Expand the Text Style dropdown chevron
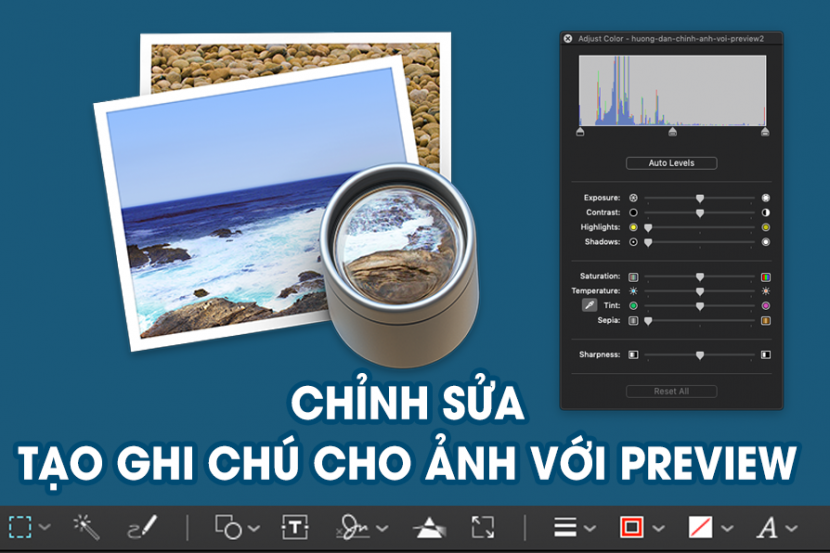This screenshot has width=830, height=553. coord(791,528)
